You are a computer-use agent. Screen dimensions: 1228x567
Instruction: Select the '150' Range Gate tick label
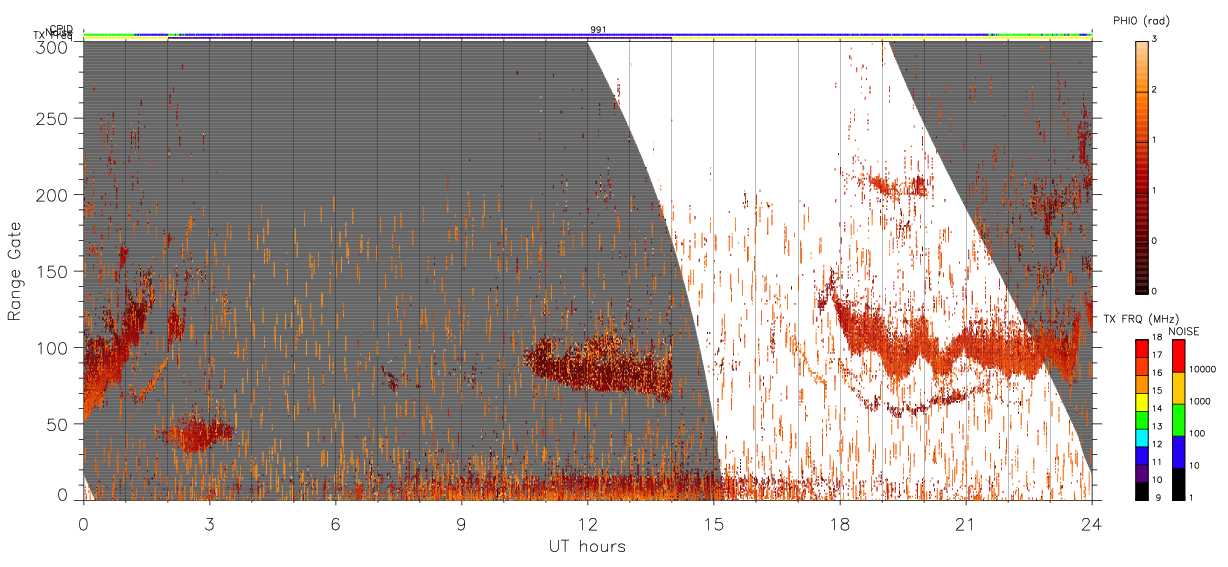53,271
